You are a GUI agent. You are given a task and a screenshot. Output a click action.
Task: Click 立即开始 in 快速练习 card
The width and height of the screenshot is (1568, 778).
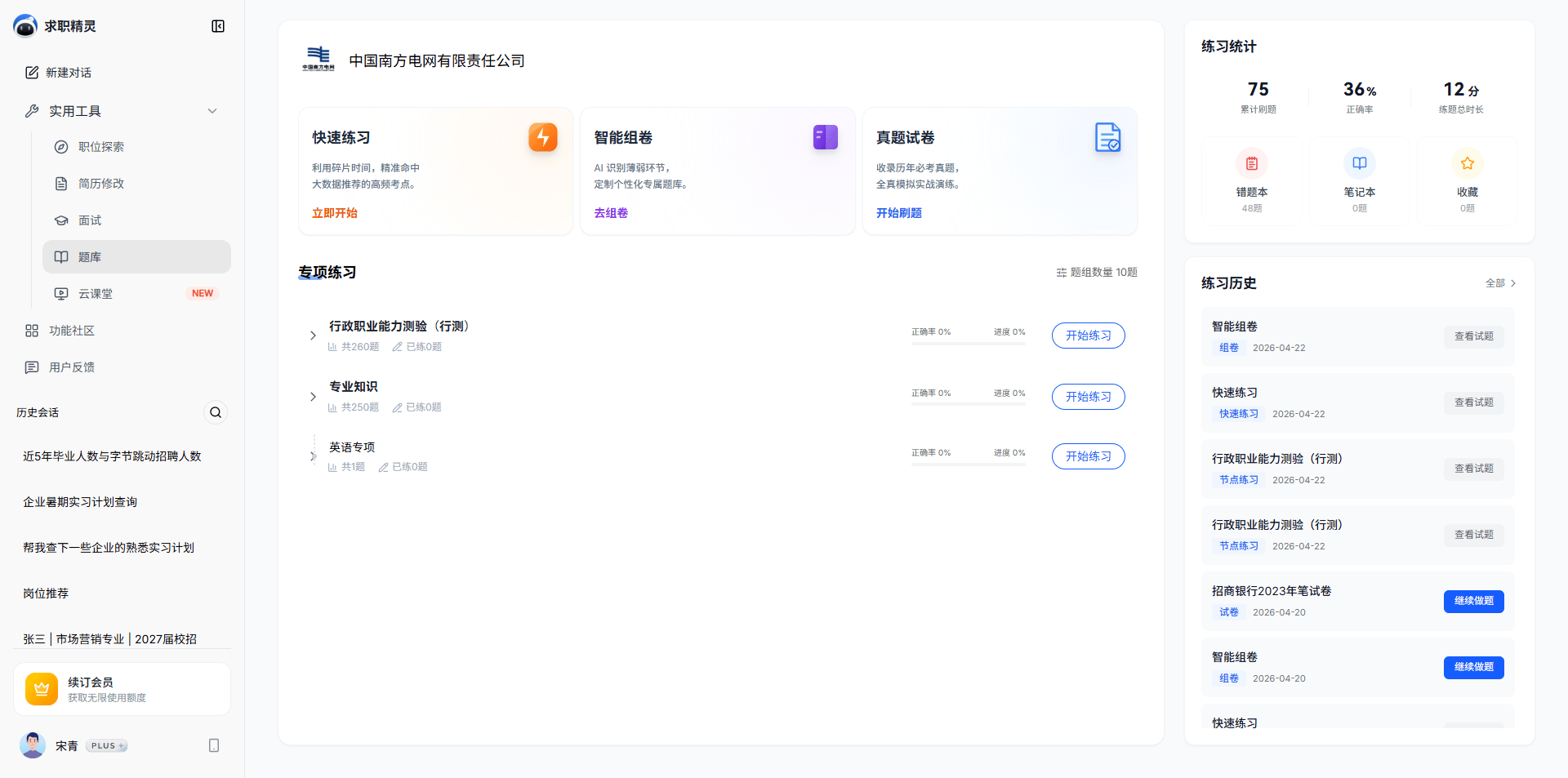pos(335,213)
